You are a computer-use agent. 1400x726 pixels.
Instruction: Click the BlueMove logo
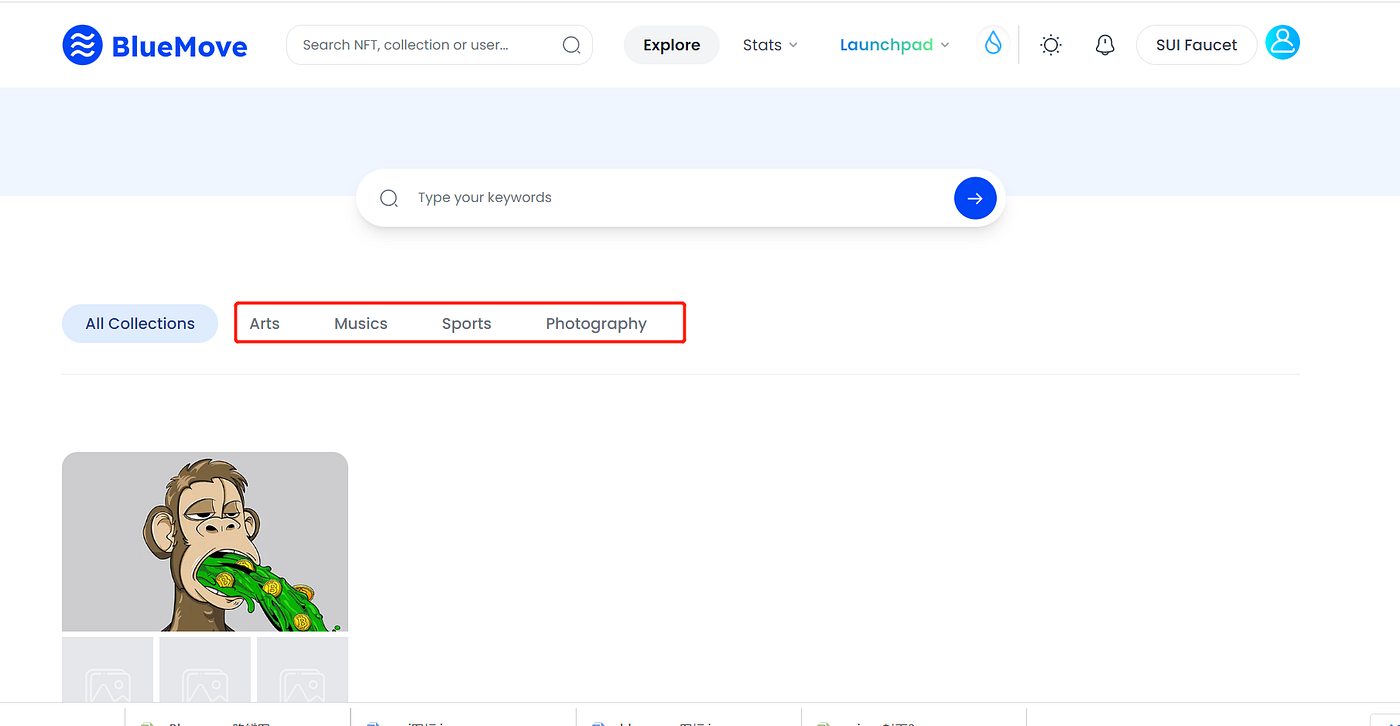click(x=155, y=45)
